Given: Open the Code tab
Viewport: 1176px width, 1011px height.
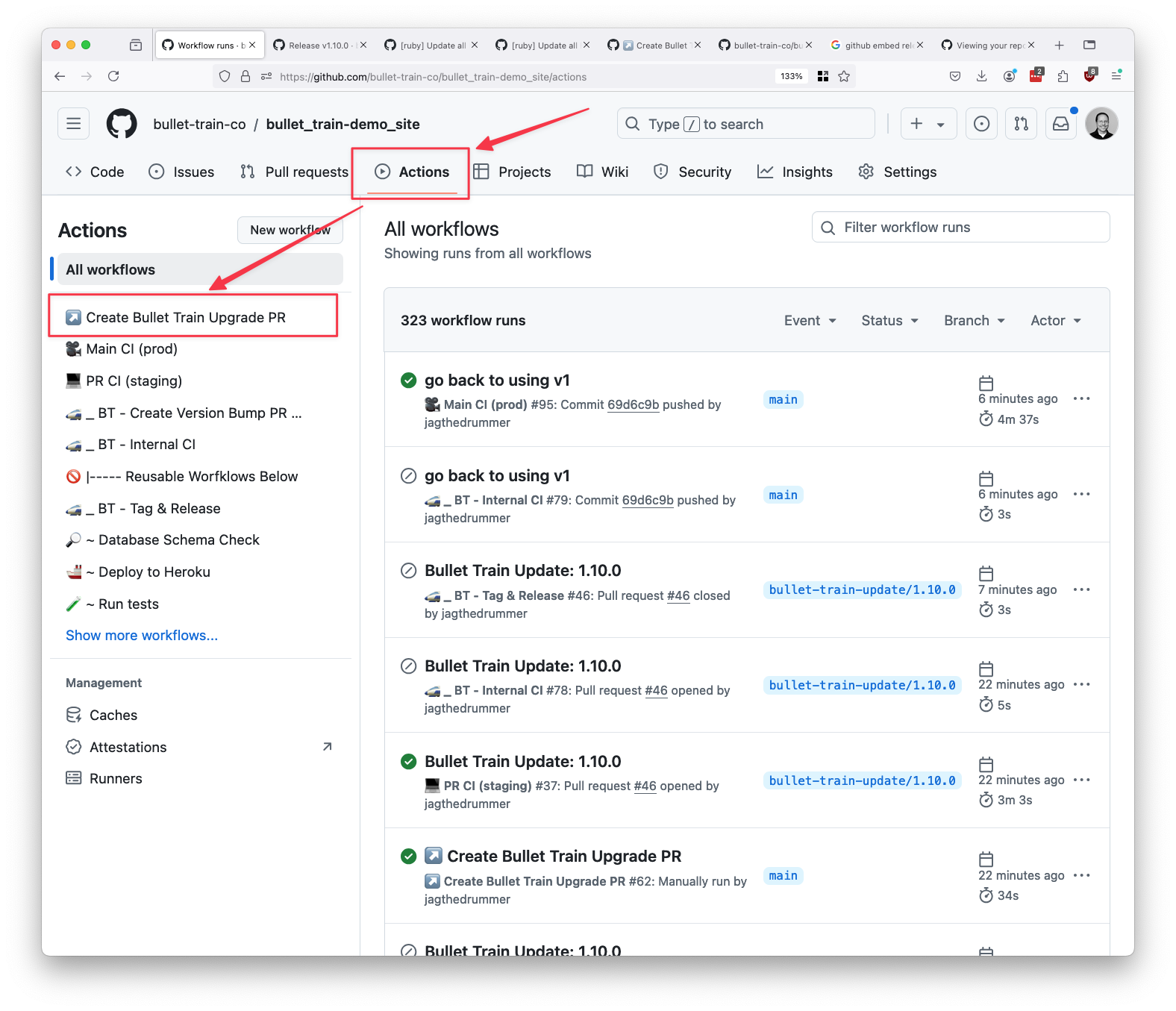Looking at the screenshot, I should coord(95,172).
